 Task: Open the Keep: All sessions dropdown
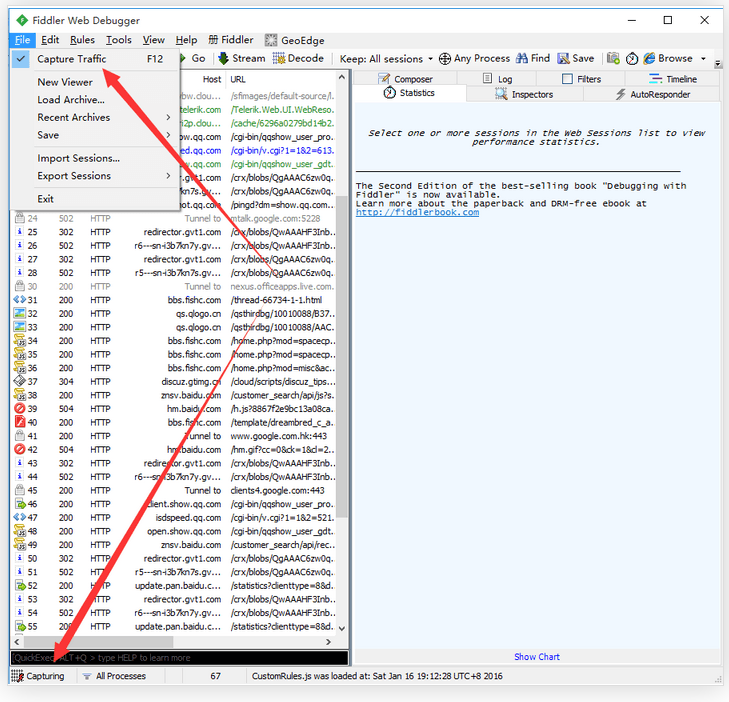[386, 59]
